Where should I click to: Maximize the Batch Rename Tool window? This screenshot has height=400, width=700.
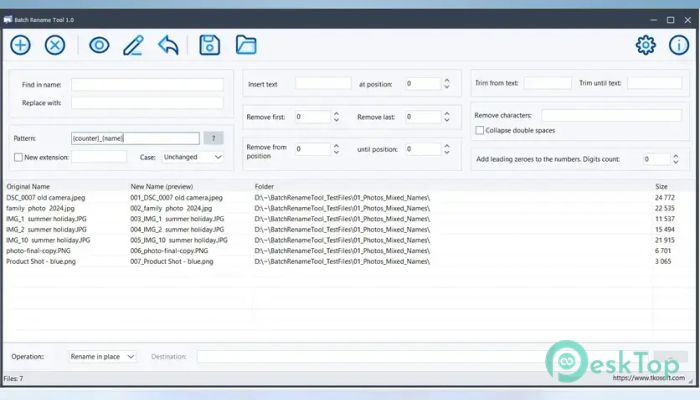[x=671, y=20]
